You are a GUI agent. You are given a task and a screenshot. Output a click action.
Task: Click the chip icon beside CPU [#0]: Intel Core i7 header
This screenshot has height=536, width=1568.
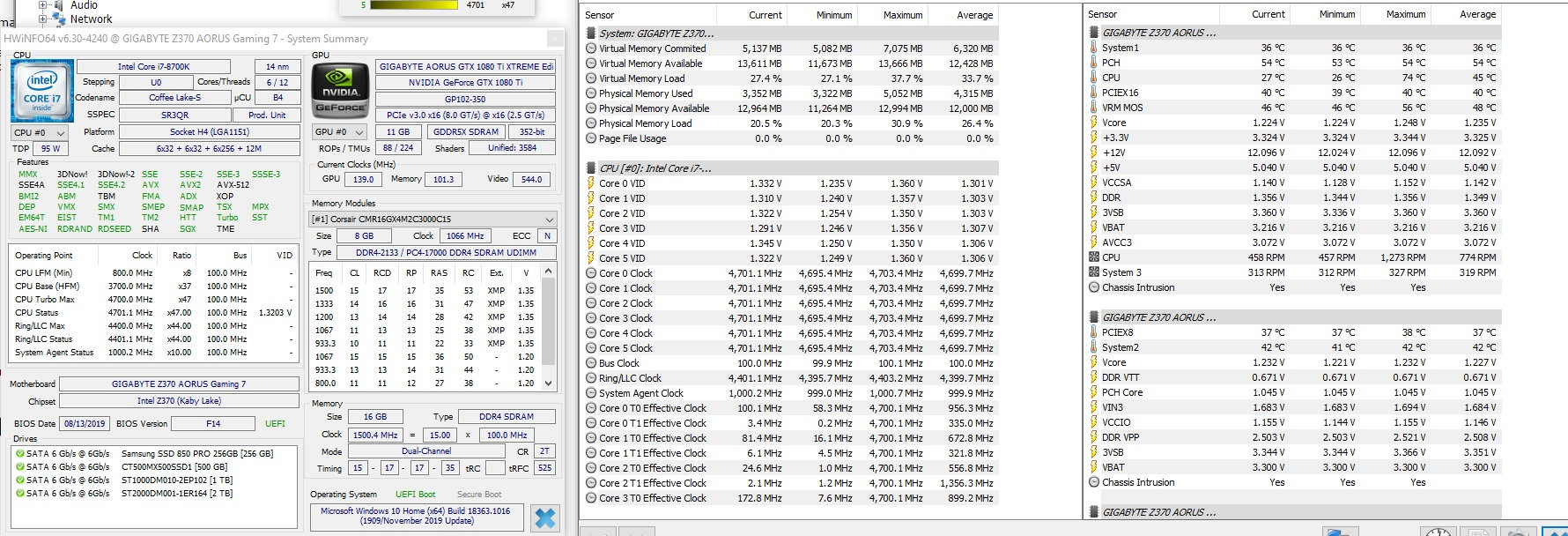591,168
